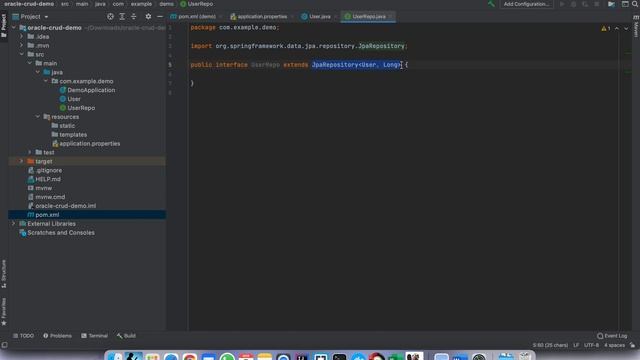Expand the test folder
The width and height of the screenshot is (640, 360).
(x=30, y=152)
